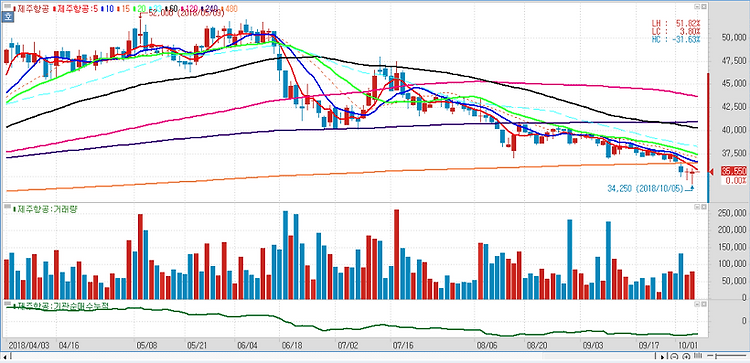Select the orange 480-day moving average legend
Image resolution: width=750 pixels, height=363 pixels.
(228, 9)
